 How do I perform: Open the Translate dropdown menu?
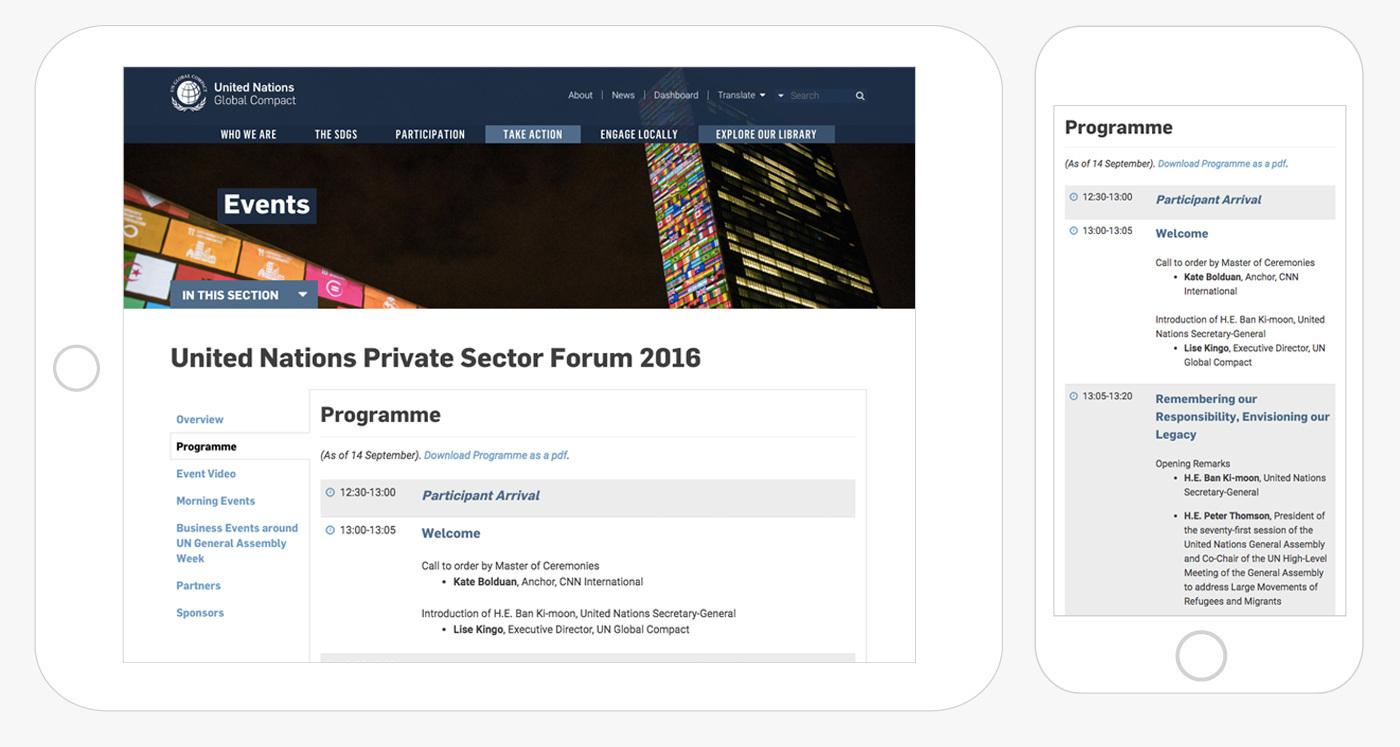[x=741, y=96]
